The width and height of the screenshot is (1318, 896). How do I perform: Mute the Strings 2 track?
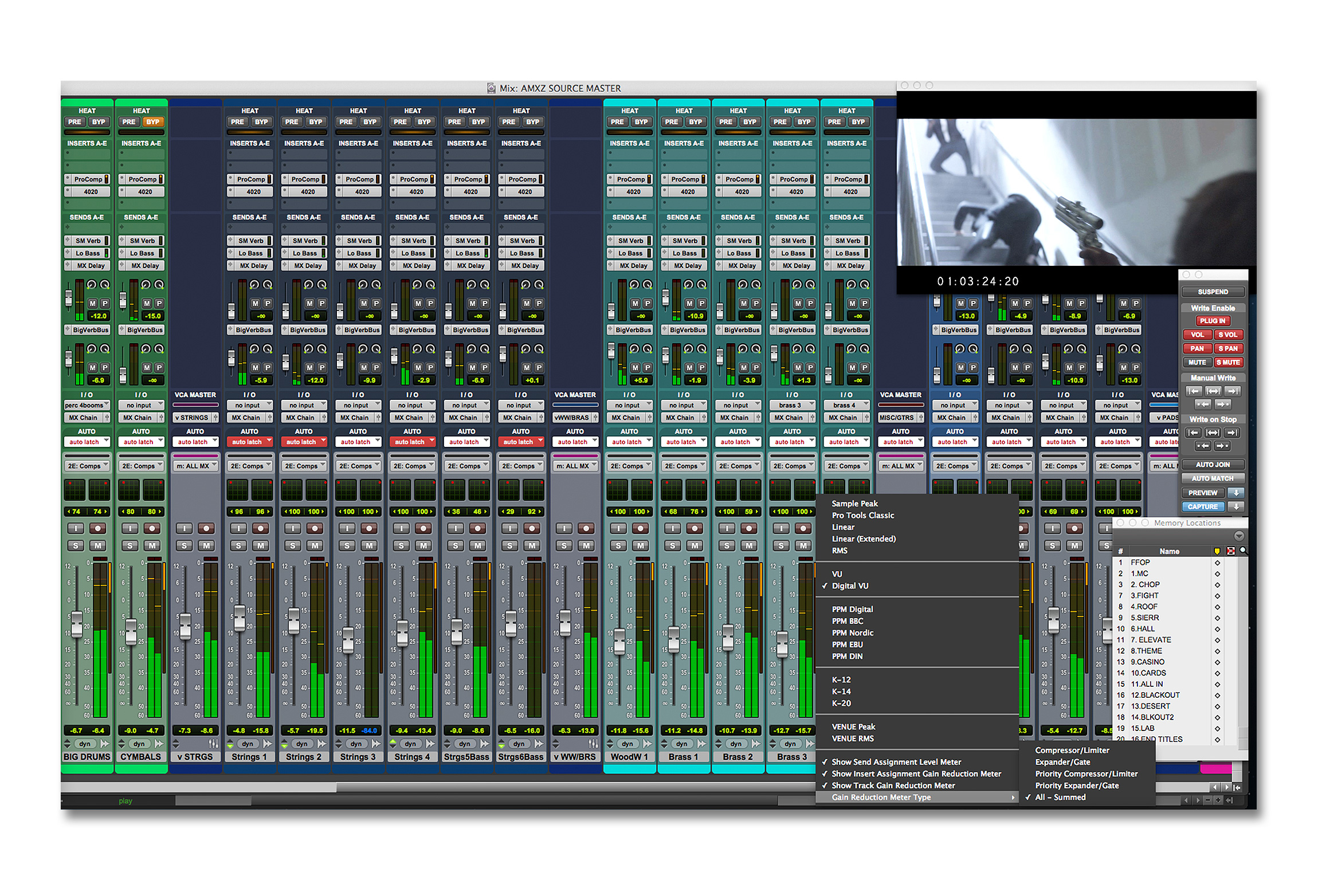[315, 545]
